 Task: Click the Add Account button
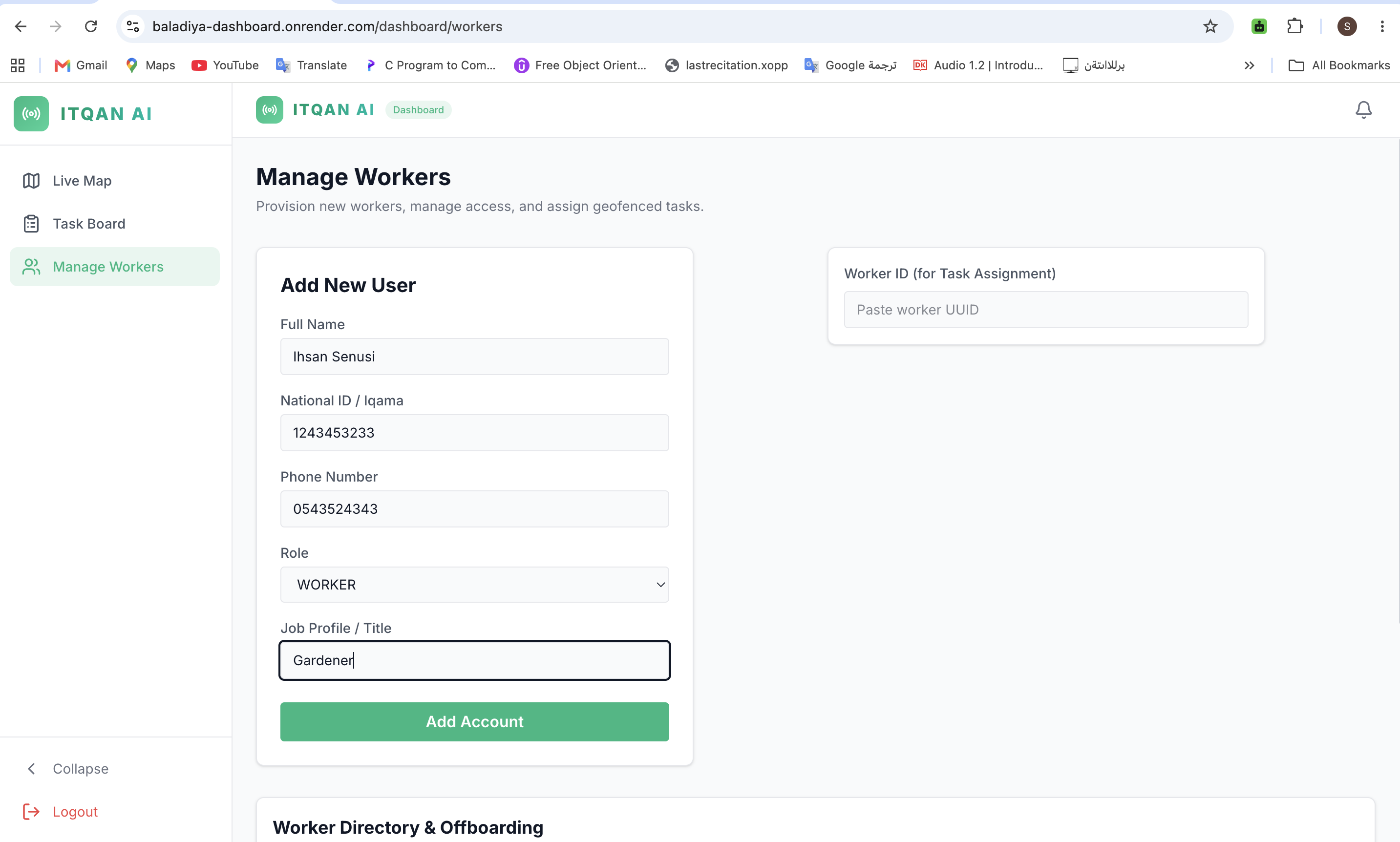coord(474,721)
